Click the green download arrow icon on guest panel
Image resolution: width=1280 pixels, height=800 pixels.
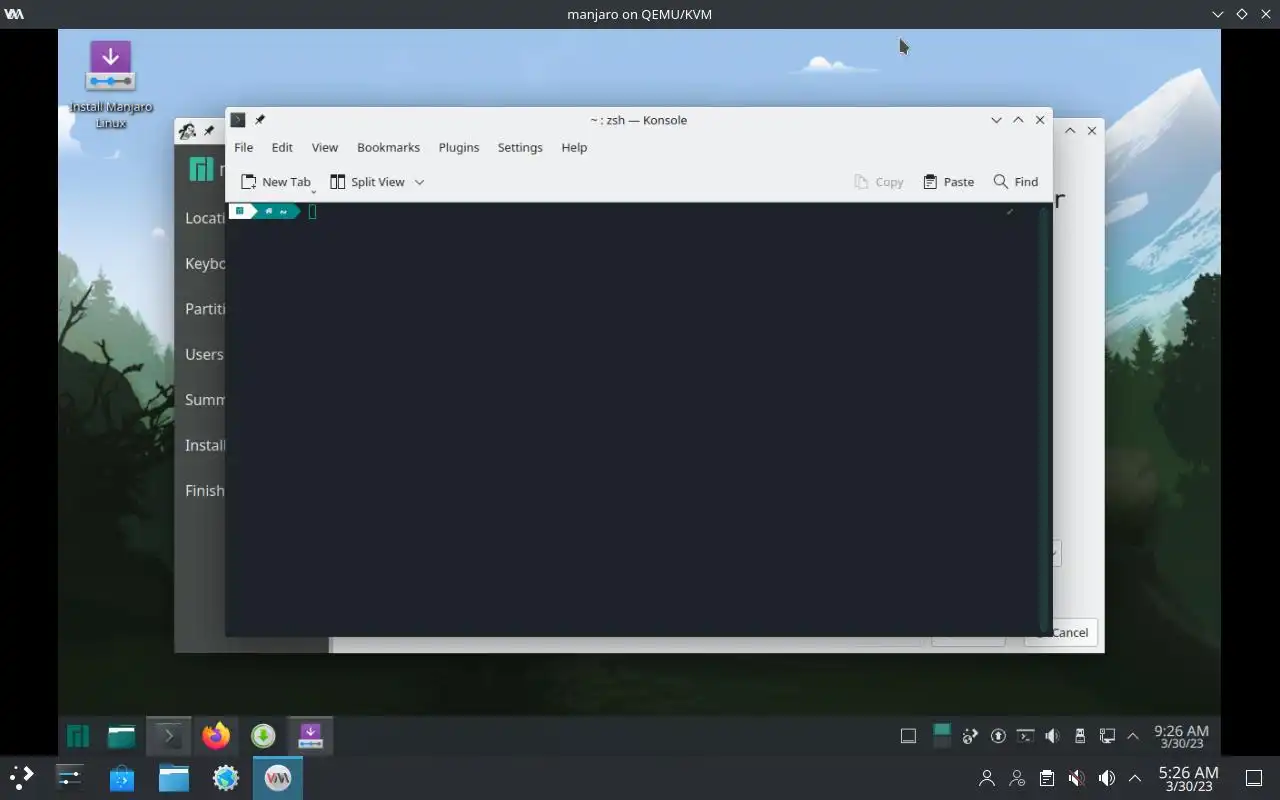[x=263, y=737]
